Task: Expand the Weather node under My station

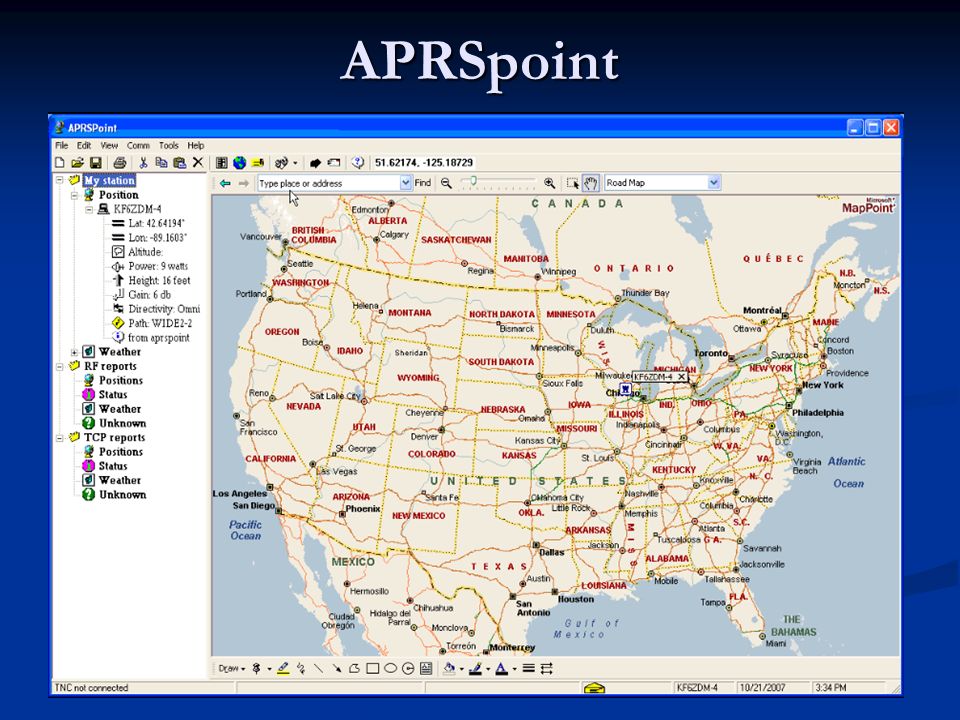Action: pos(74,352)
